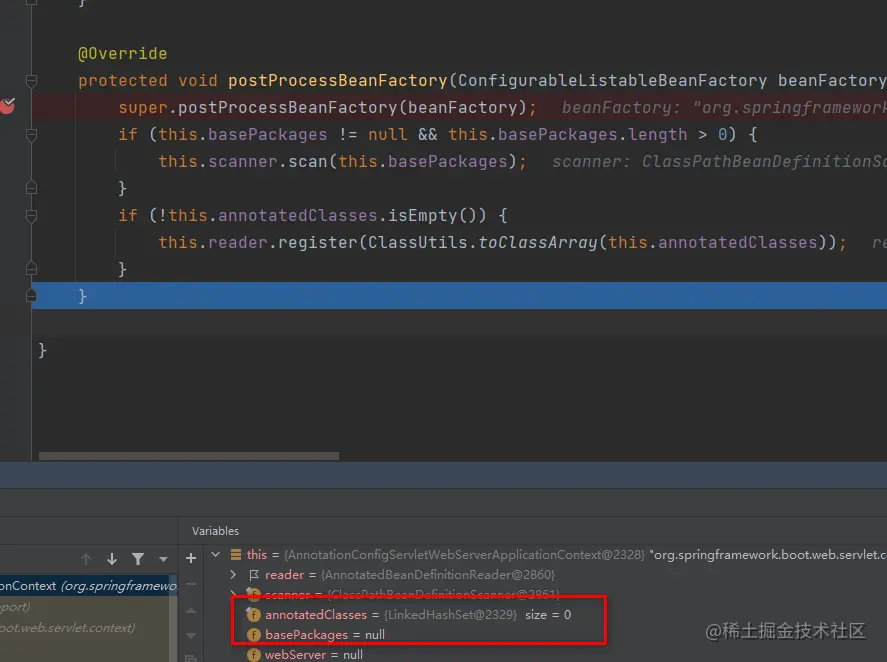Image resolution: width=887 pixels, height=662 pixels.
Task: Click the editor horizontal scrollbar thumb
Action: pos(188,456)
